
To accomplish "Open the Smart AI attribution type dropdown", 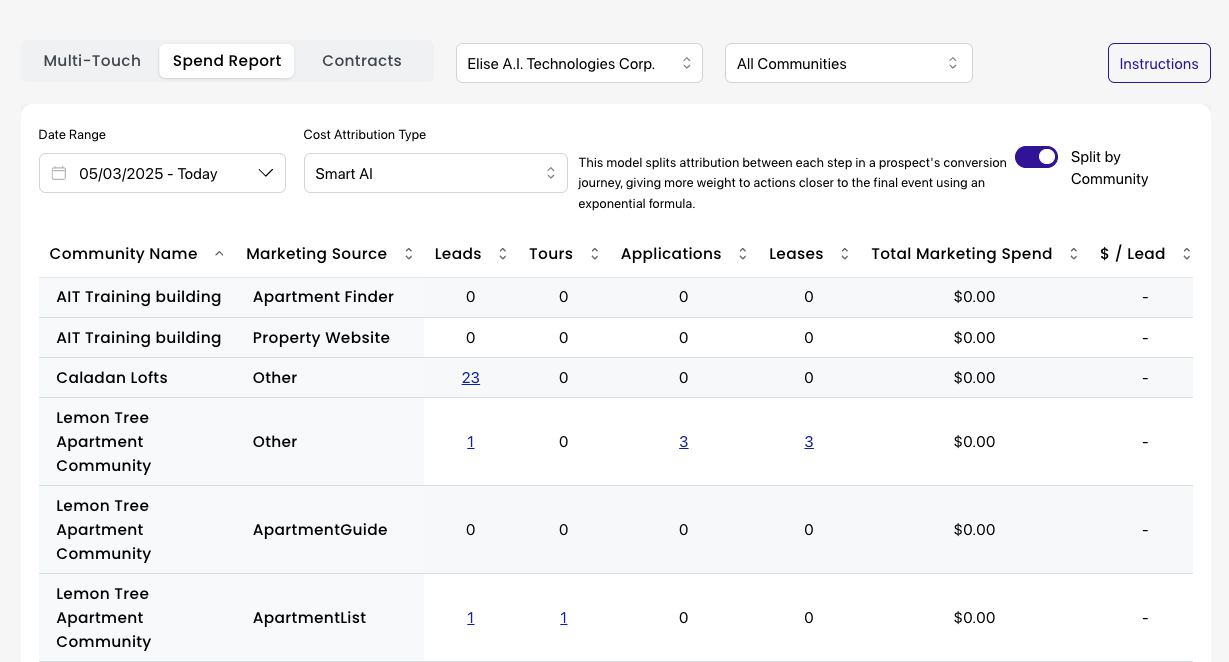I will [x=435, y=173].
